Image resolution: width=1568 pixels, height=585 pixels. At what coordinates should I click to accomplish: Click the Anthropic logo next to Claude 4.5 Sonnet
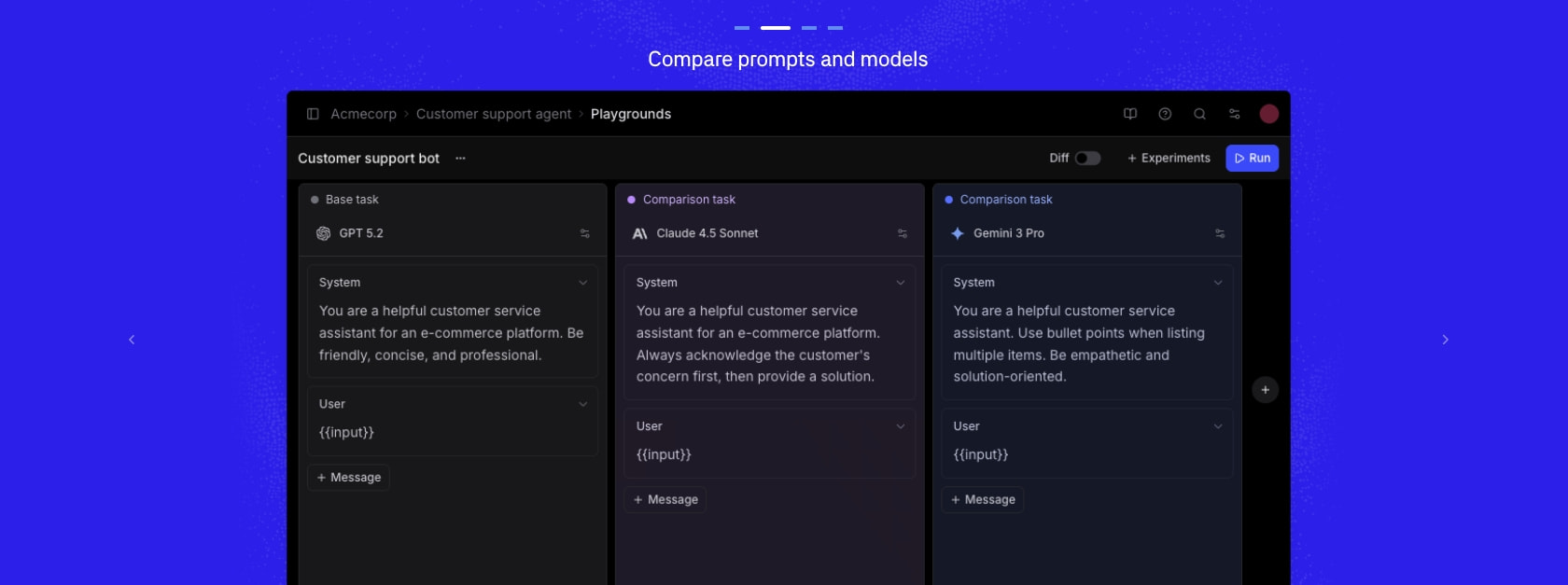point(640,233)
